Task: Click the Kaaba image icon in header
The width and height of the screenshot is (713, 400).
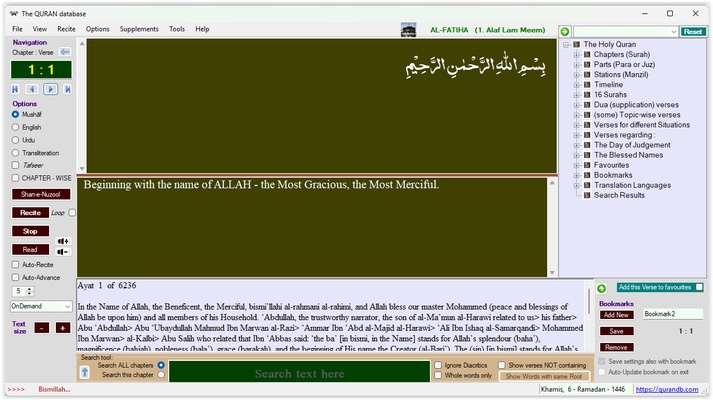Action: tap(408, 30)
